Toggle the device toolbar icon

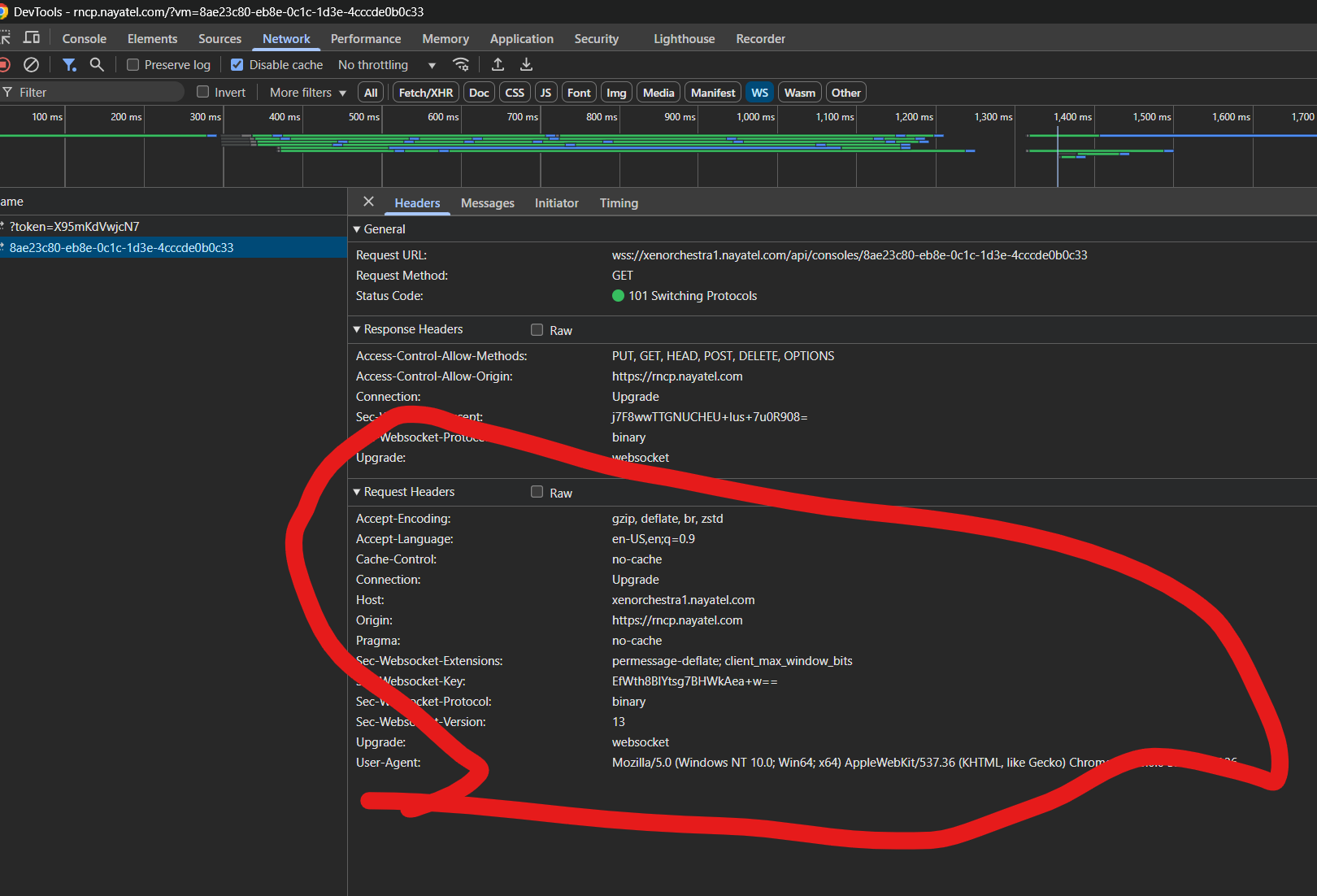[32, 38]
